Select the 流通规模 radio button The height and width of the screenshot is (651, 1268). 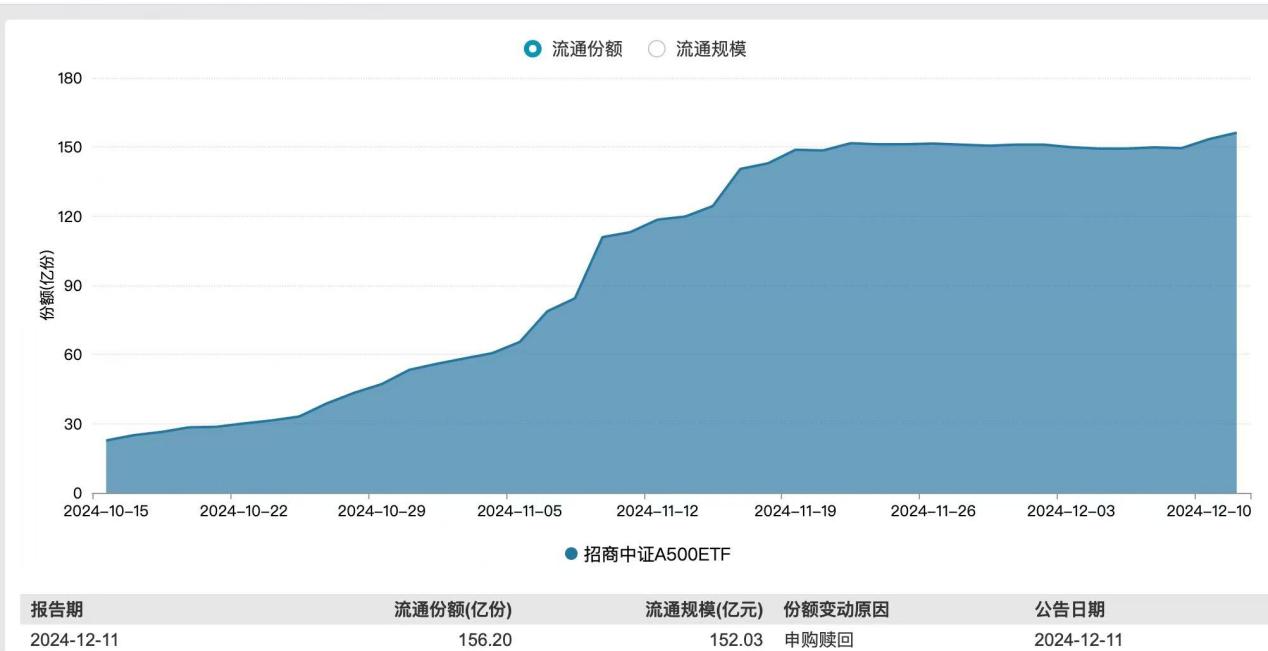pos(657,49)
